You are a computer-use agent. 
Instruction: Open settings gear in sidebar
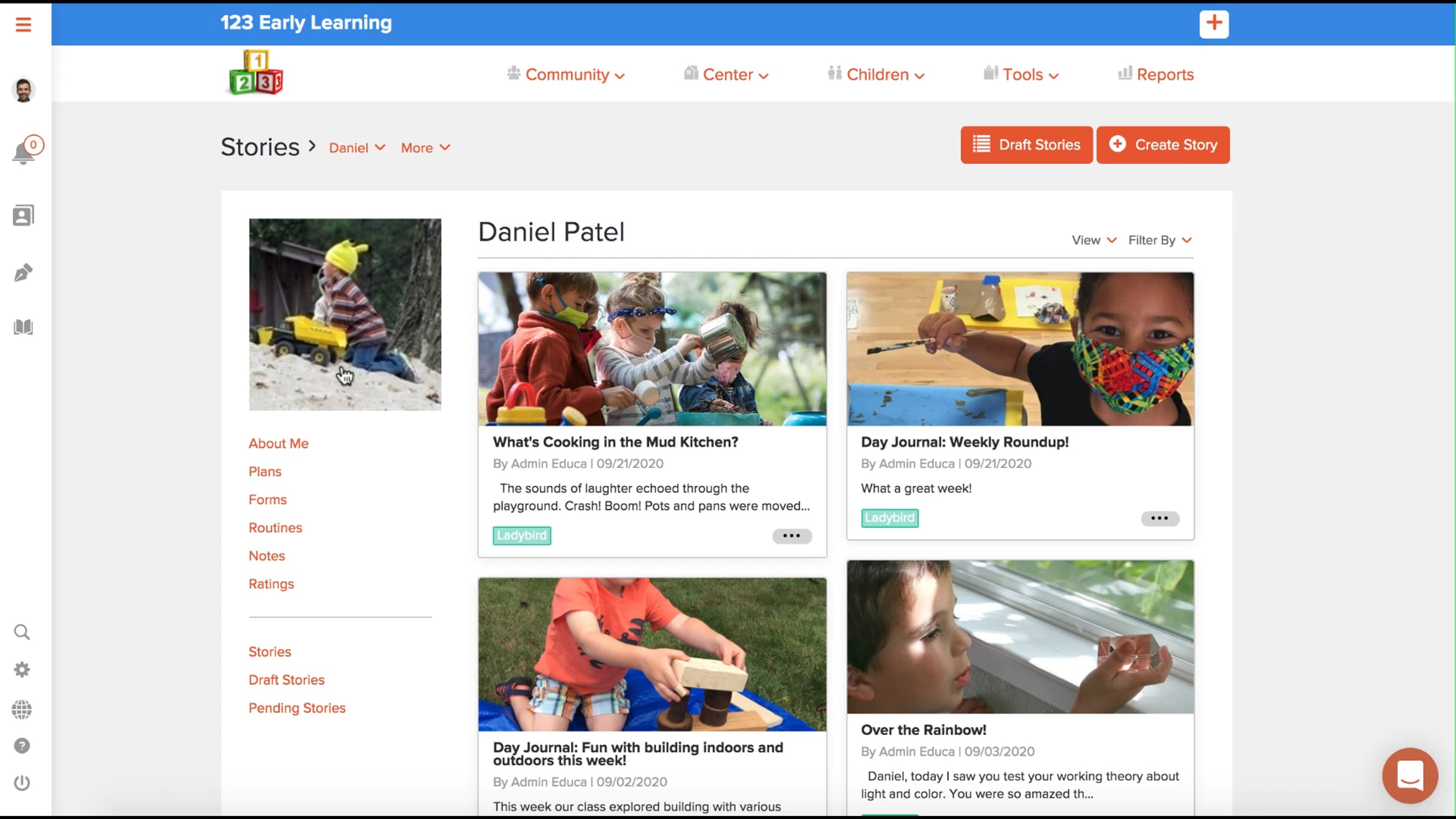[22, 670]
